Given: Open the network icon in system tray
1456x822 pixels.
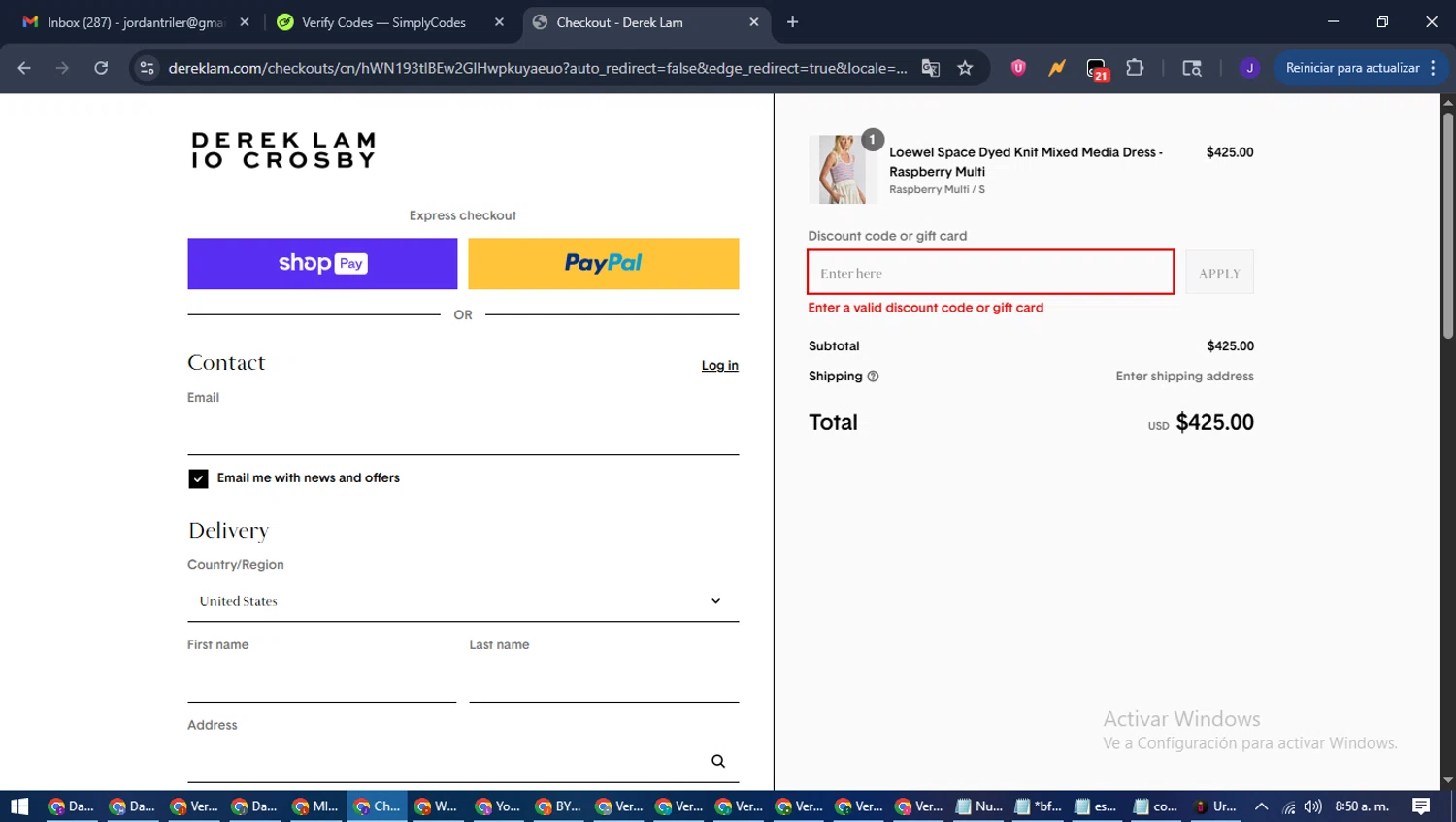Looking at the screenshot, I should 1288,806.
